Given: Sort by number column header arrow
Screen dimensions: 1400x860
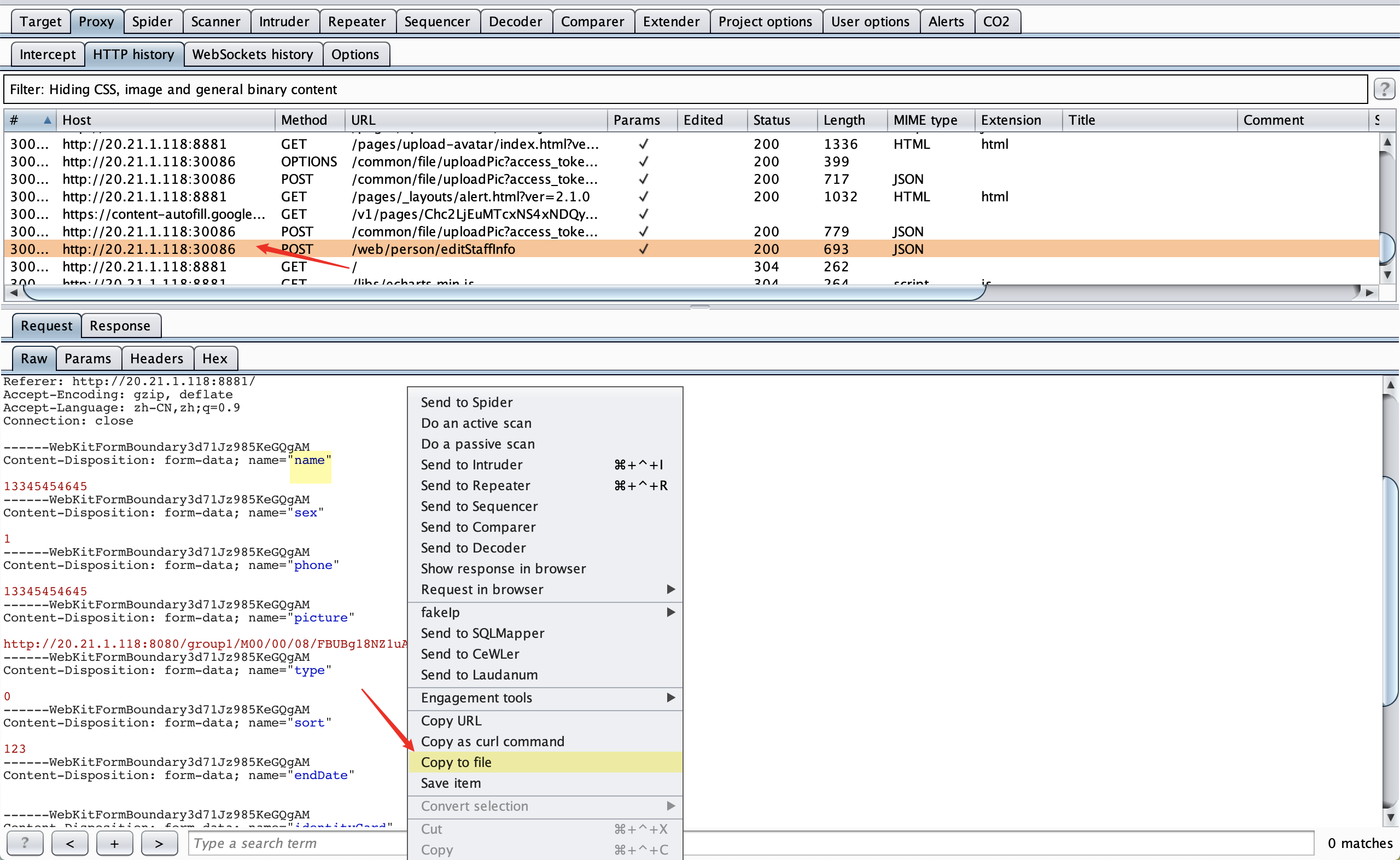Looking at the screenshot, I should (48, 120).
